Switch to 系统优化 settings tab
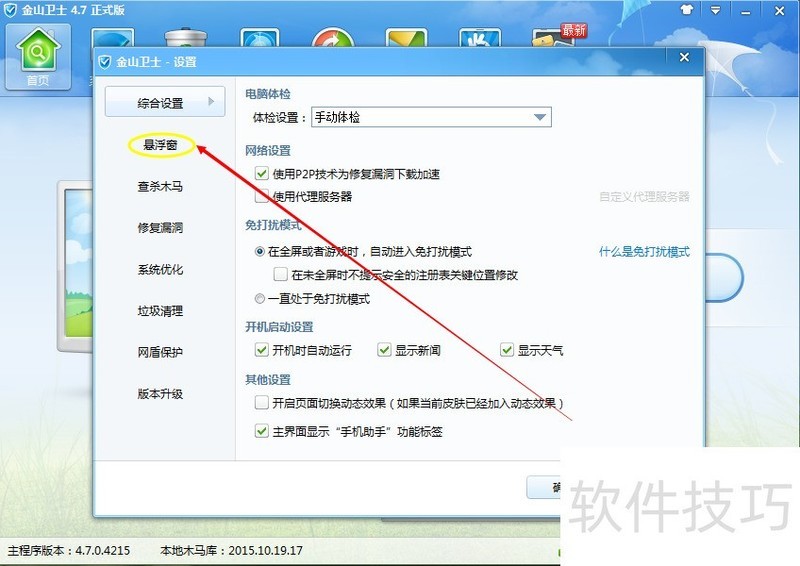Image resolution: width=800 pixels, height=566 pixels. 160,269
